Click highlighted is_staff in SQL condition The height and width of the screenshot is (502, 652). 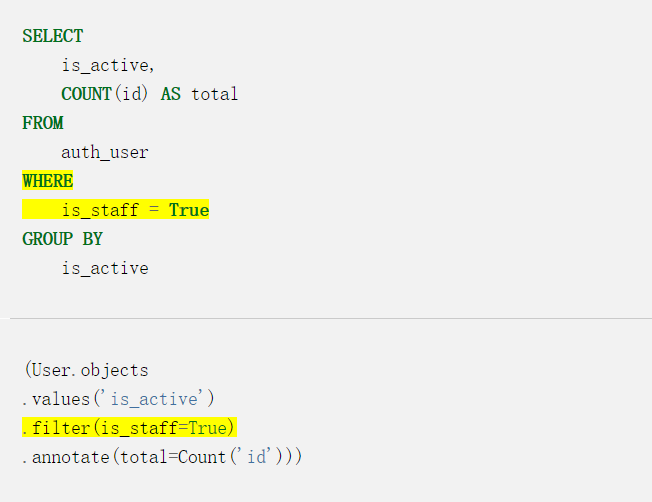coord(100,210)
